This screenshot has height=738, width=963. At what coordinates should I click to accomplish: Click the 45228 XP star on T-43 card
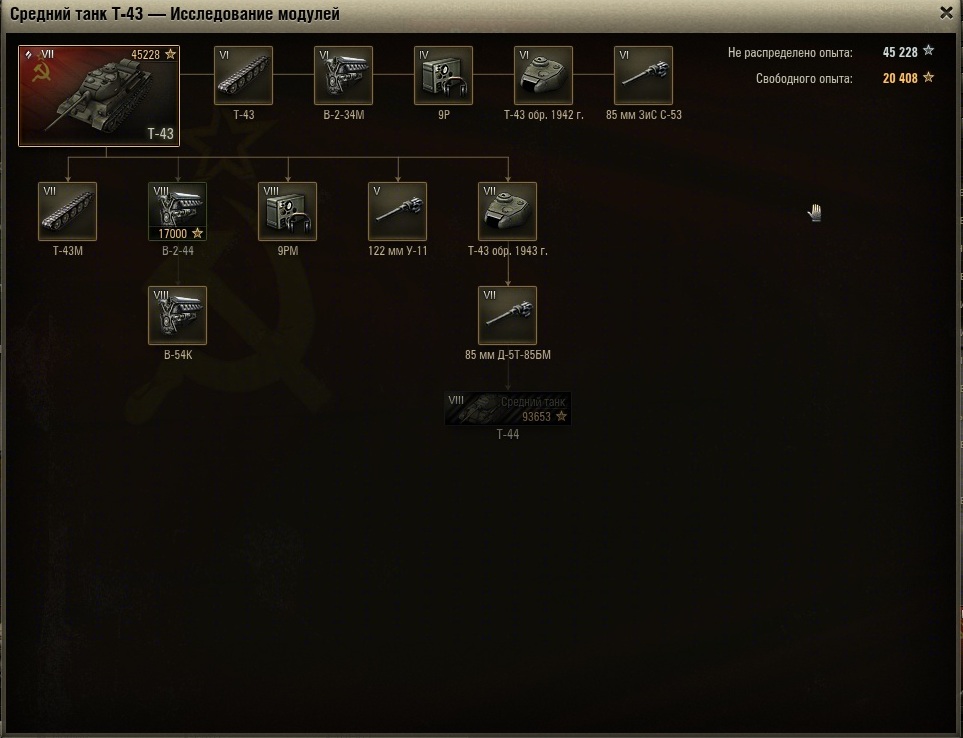click(170, 54)
